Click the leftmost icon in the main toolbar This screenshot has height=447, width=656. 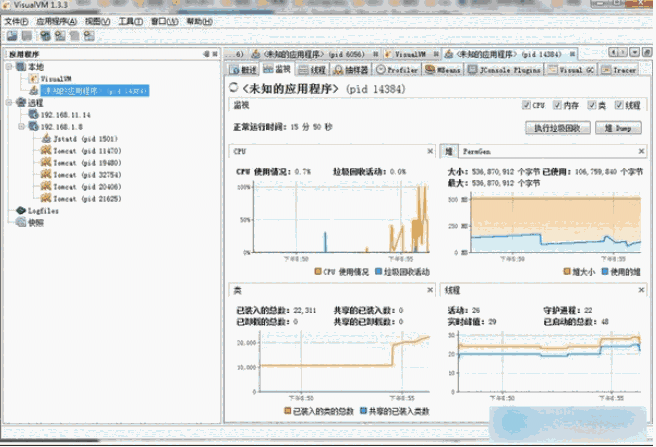click(x=12, y=36)
